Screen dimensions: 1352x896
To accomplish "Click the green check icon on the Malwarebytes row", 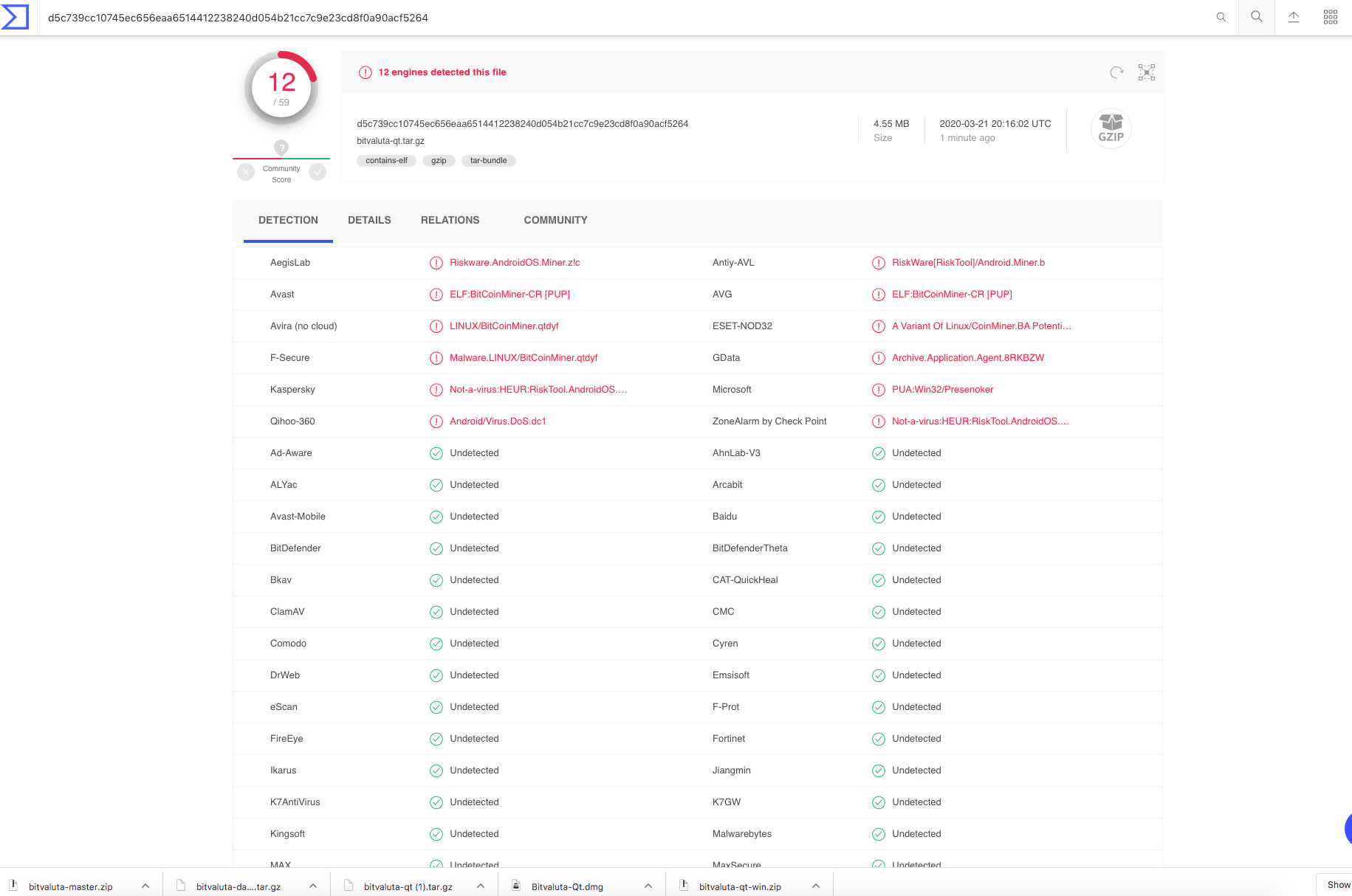I will pos(879,834).
